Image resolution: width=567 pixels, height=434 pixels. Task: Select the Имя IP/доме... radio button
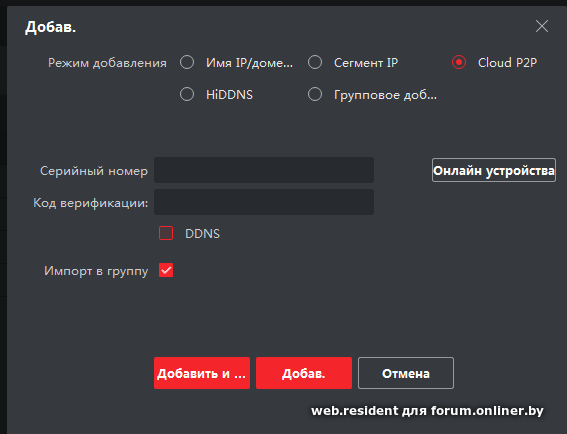coord(187,62)
